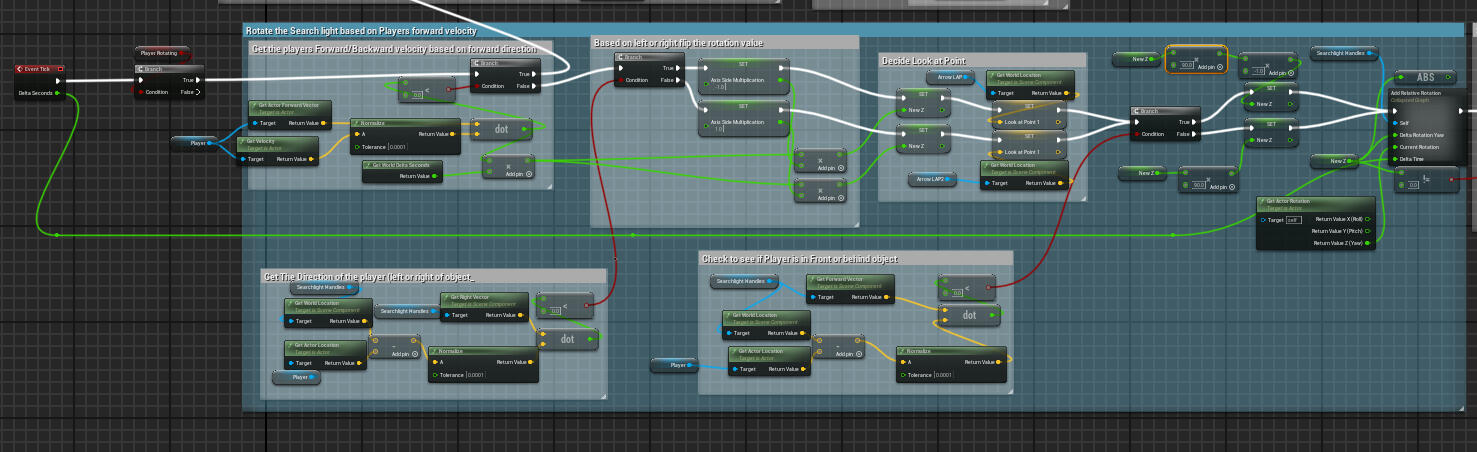
Task: Select the Arrow LAP2 variable node
Action: click(932, 179)
